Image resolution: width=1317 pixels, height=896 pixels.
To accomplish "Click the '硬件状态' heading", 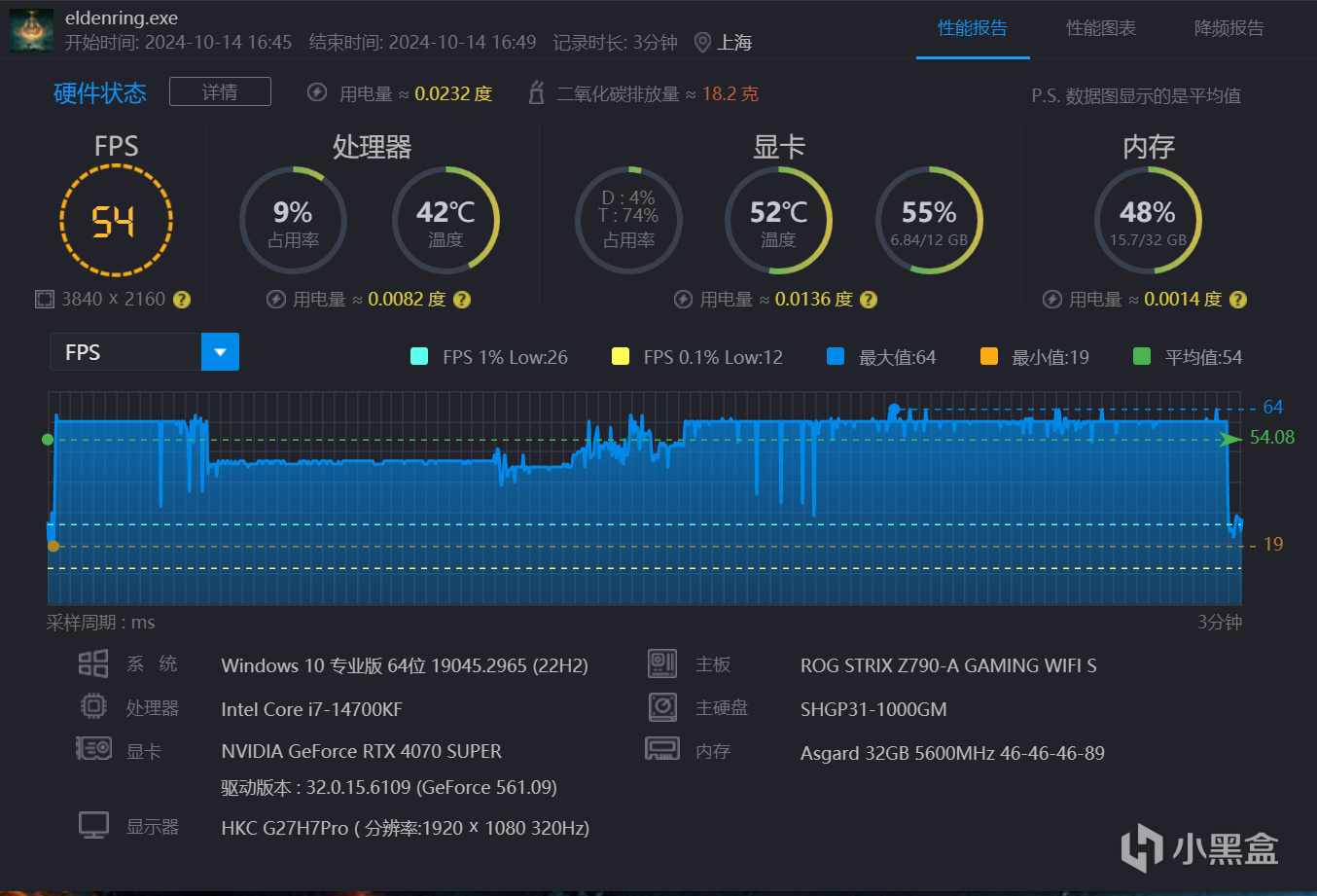I will click(x=100, y=93).
